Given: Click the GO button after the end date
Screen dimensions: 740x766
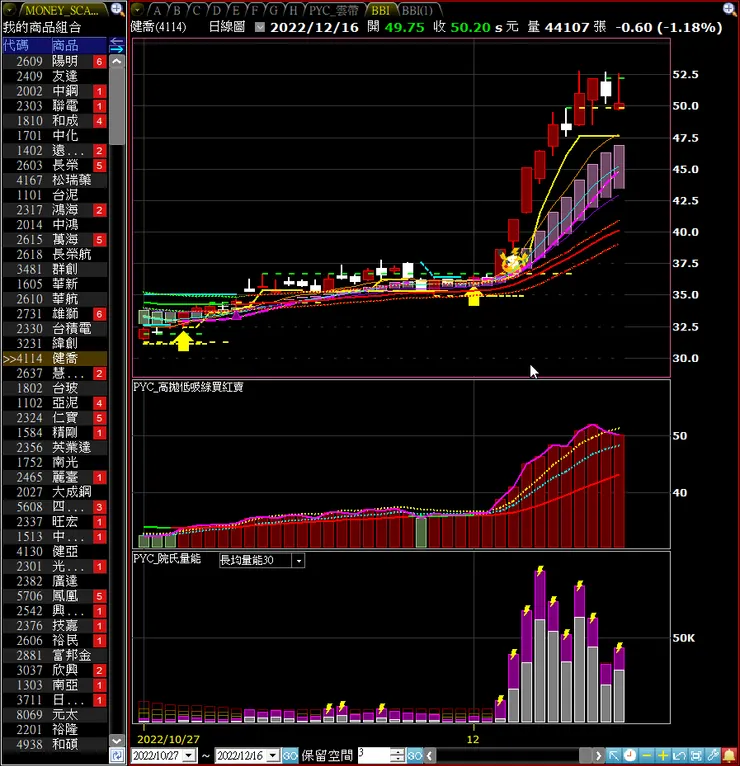Looking at the screenshot, I should tap(290, 756).
